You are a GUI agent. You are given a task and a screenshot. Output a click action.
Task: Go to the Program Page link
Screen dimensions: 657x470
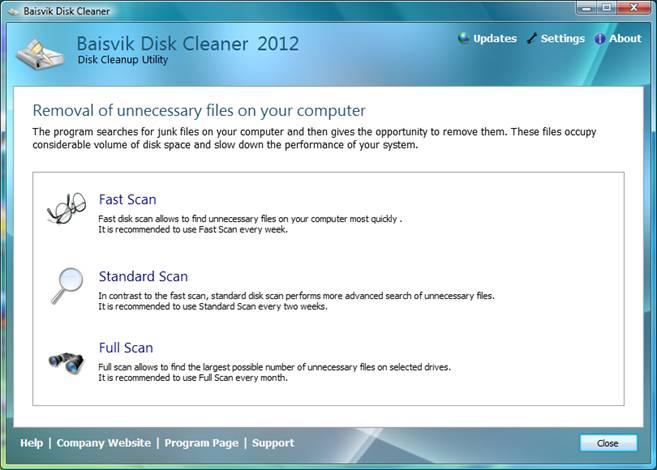[x=201, y=443]
